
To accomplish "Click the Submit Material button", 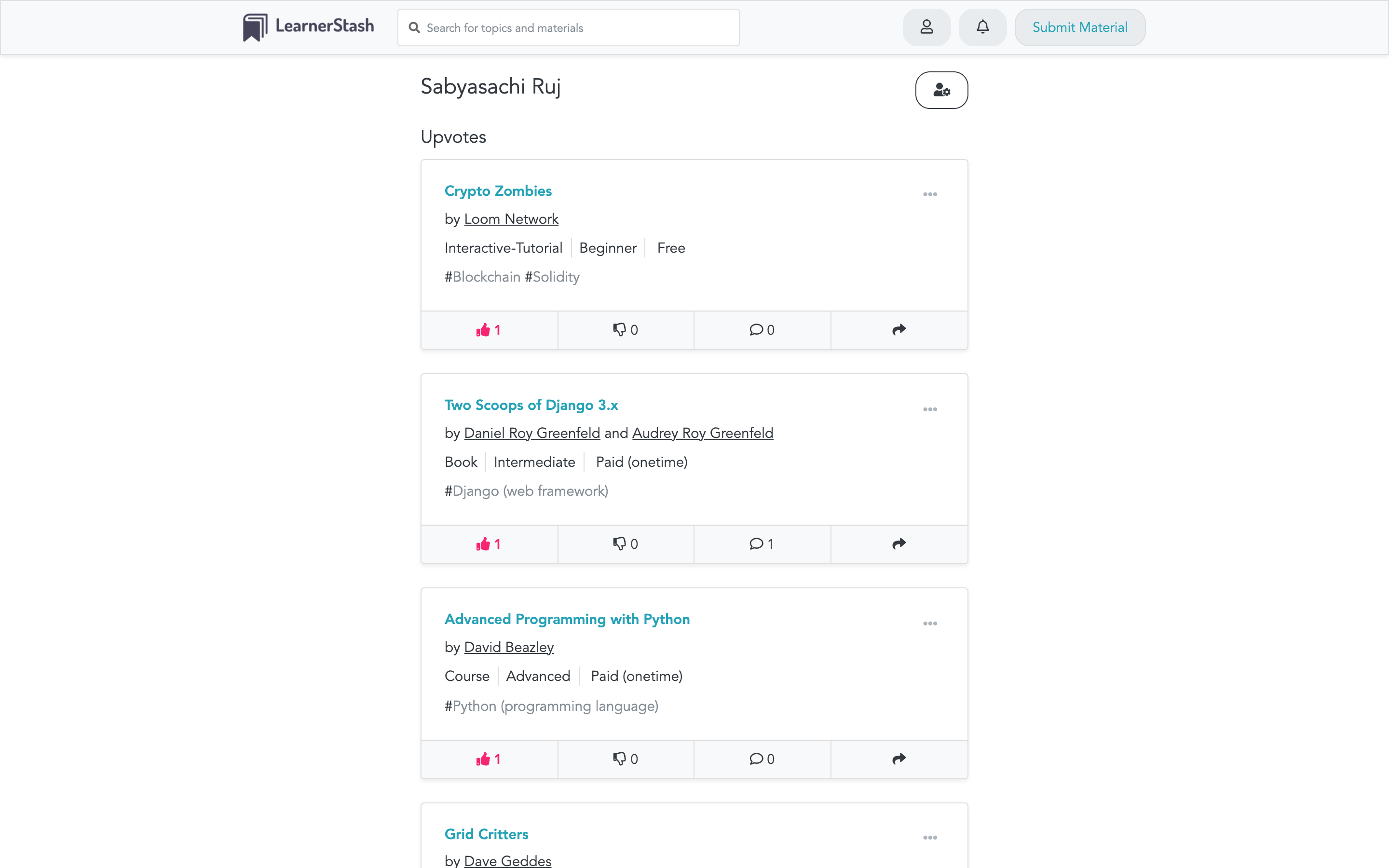I will point(1080,27).
